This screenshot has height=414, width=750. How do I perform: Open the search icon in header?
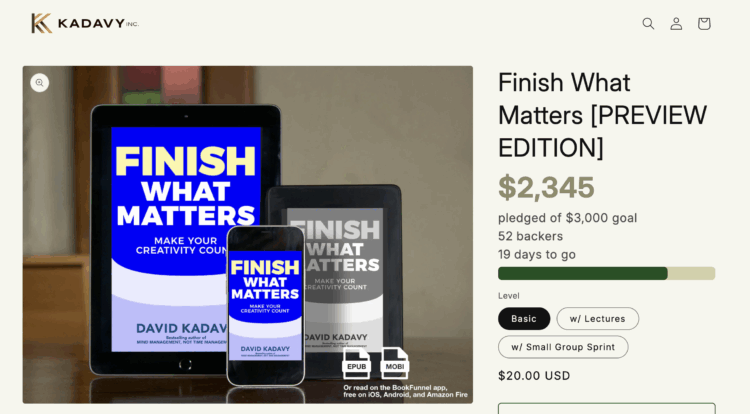648,23
